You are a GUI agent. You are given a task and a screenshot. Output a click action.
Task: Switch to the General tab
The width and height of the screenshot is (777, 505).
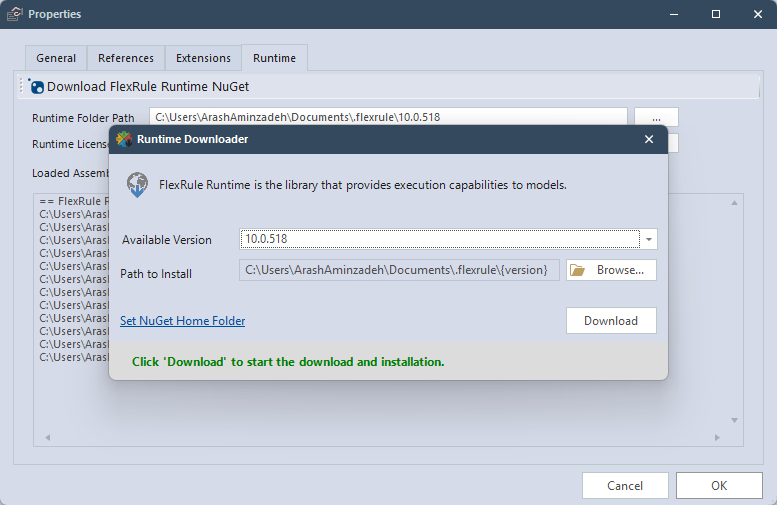[x=56, y=58]
